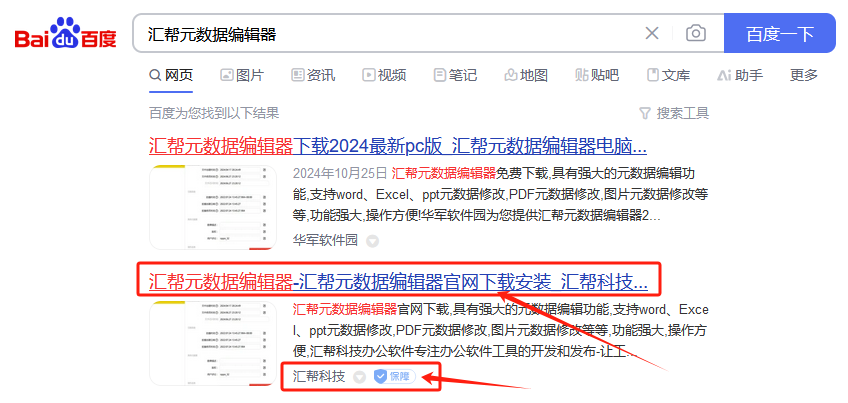The image size is (848, 403).
Task: Expand dropdown arrow beside 华军软件园
Action: (x=372, y=241)
